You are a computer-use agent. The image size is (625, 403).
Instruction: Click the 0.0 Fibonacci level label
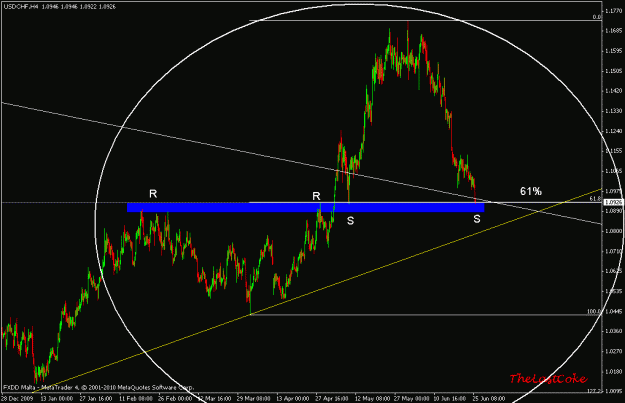[x=597, y=17]
